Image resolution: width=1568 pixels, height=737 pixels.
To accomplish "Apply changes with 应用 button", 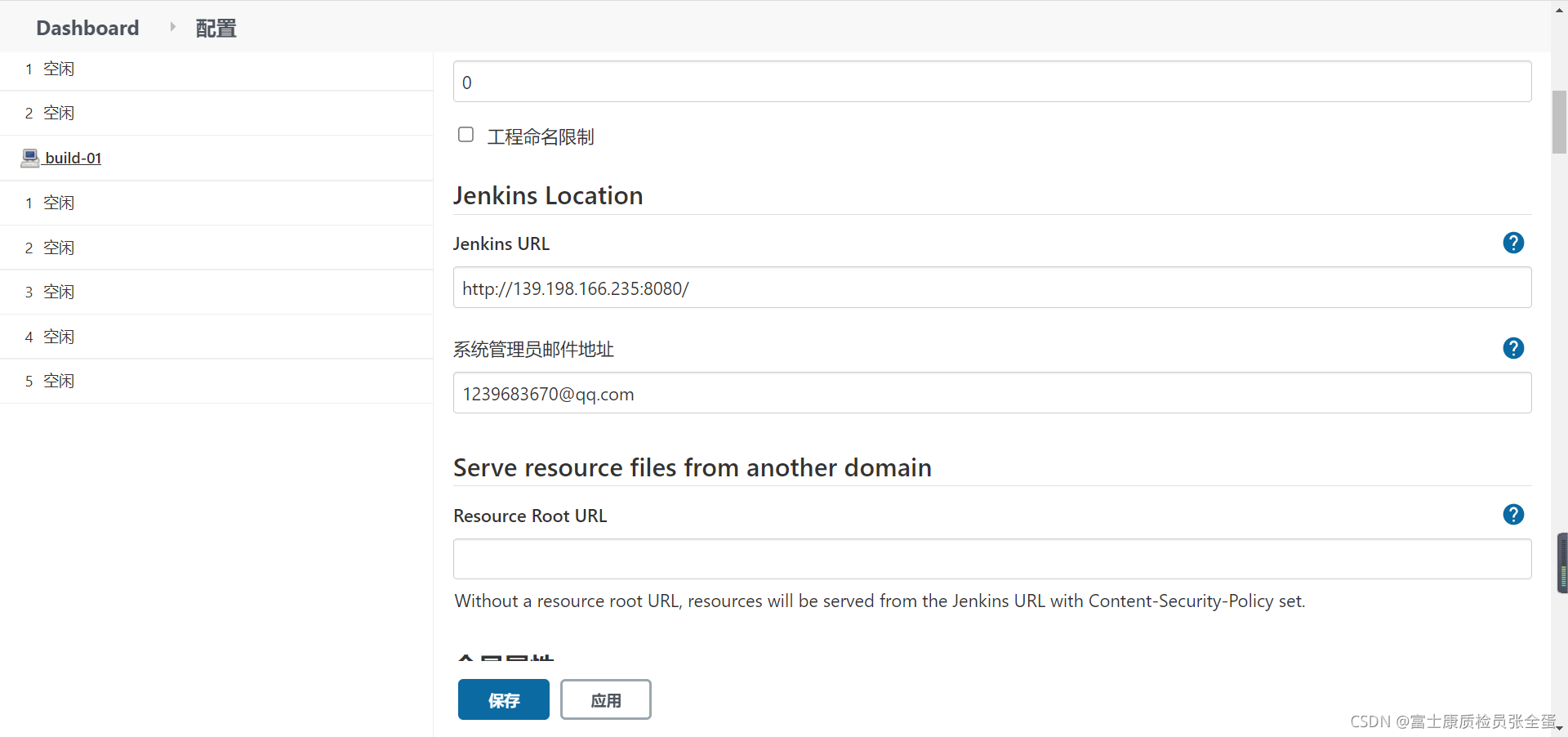I will pyautogui.click(x=605, y=699).
